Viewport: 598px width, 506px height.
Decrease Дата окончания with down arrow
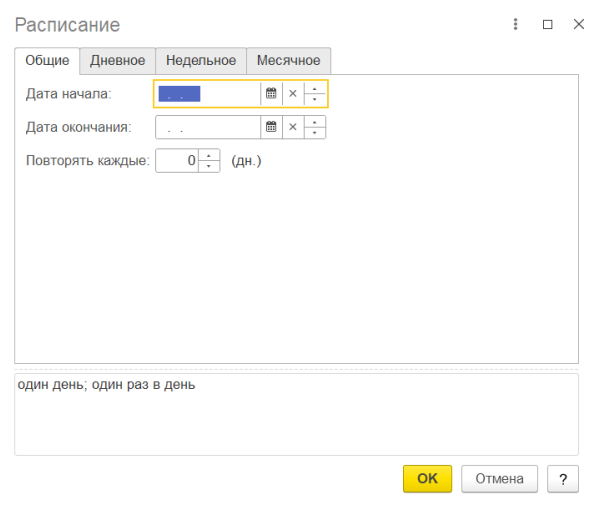click(x=315, y=133)
